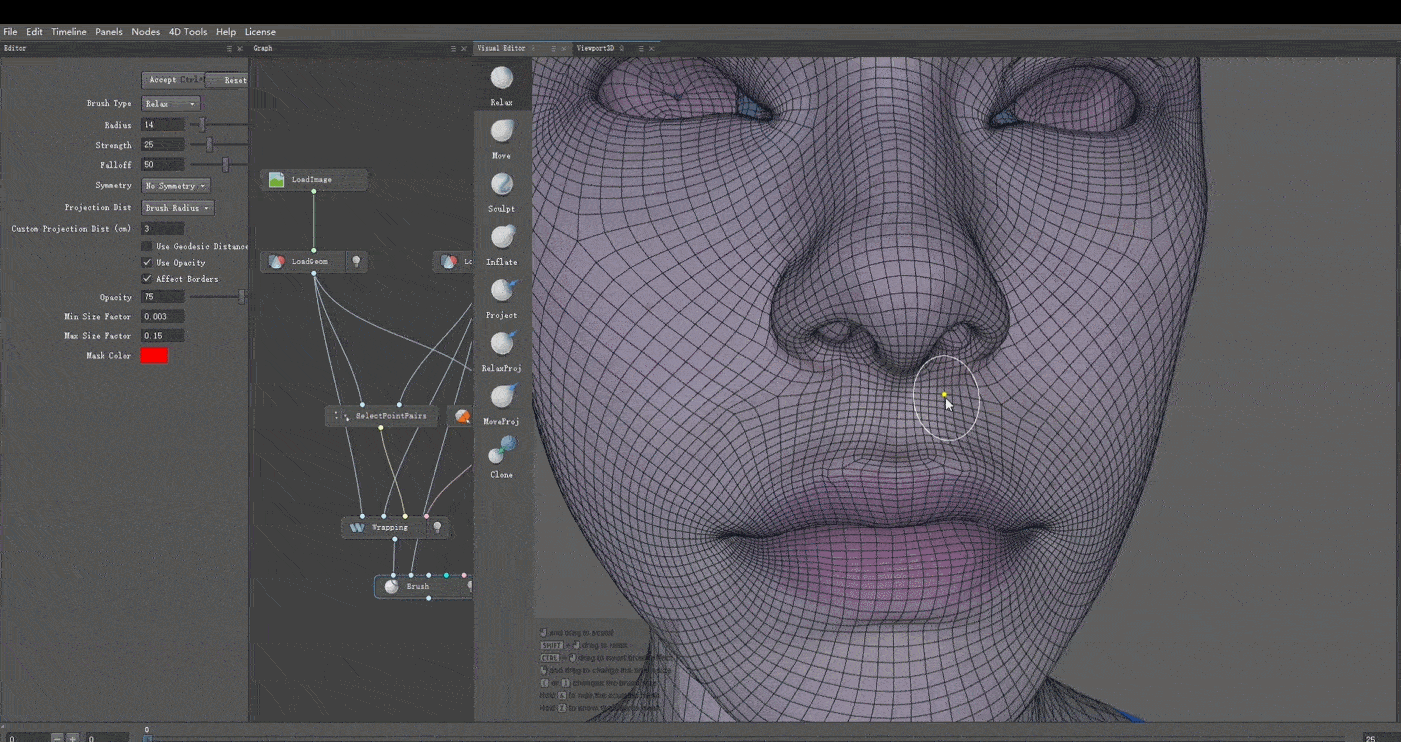1401x742 pixels.
Task: Open Editor panel options menu icon
Action: coord(229,48)
